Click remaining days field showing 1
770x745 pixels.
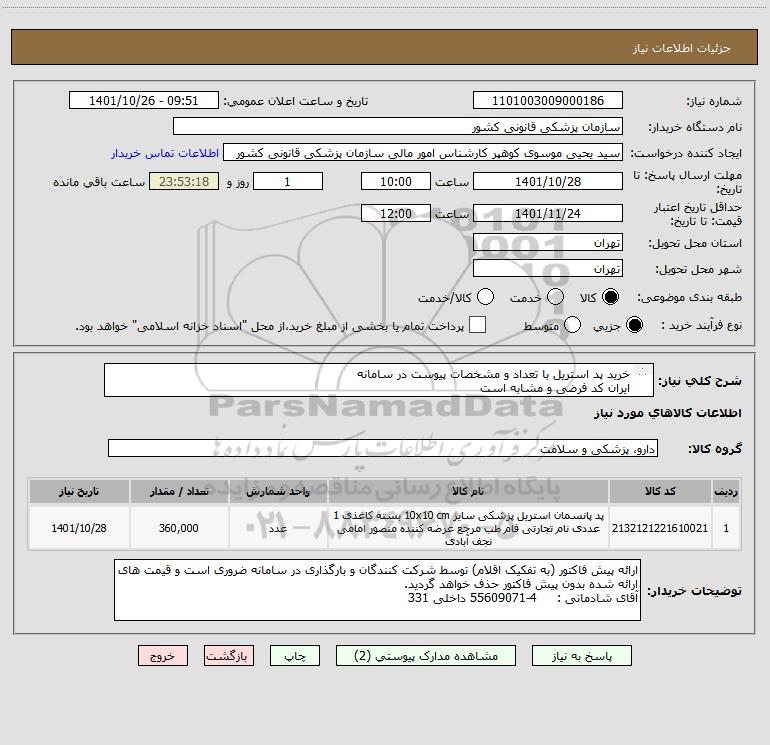[x=288, y=182]
